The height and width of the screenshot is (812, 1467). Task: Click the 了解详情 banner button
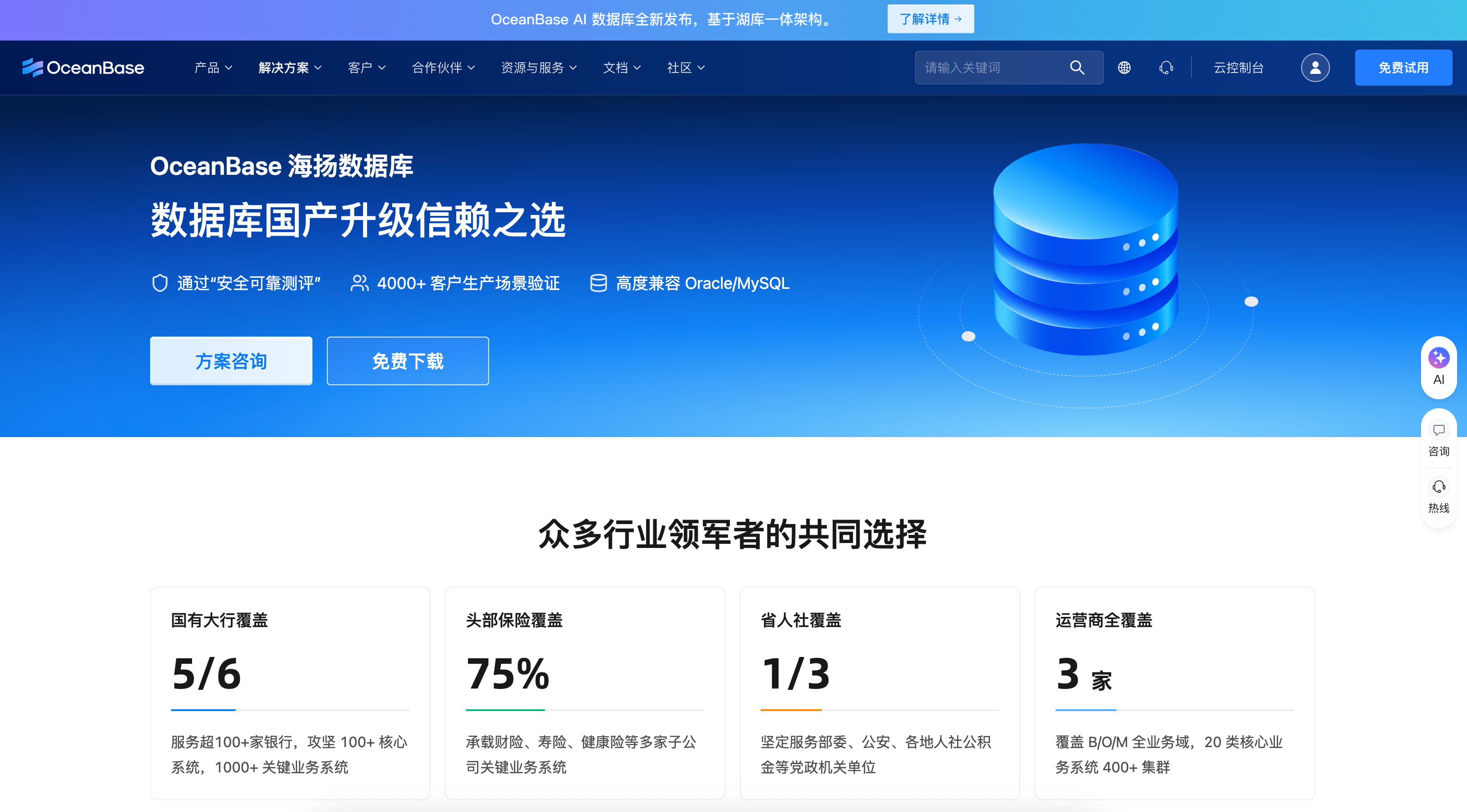[931, 19]
